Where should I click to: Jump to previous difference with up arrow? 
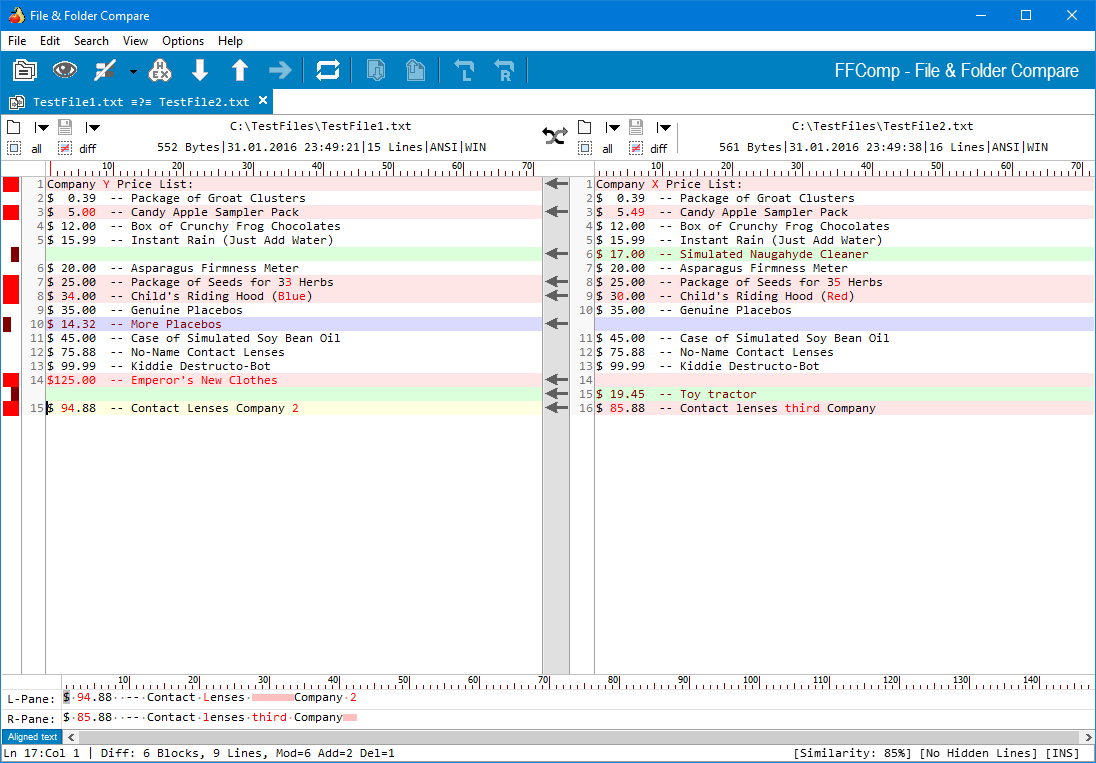240,70
